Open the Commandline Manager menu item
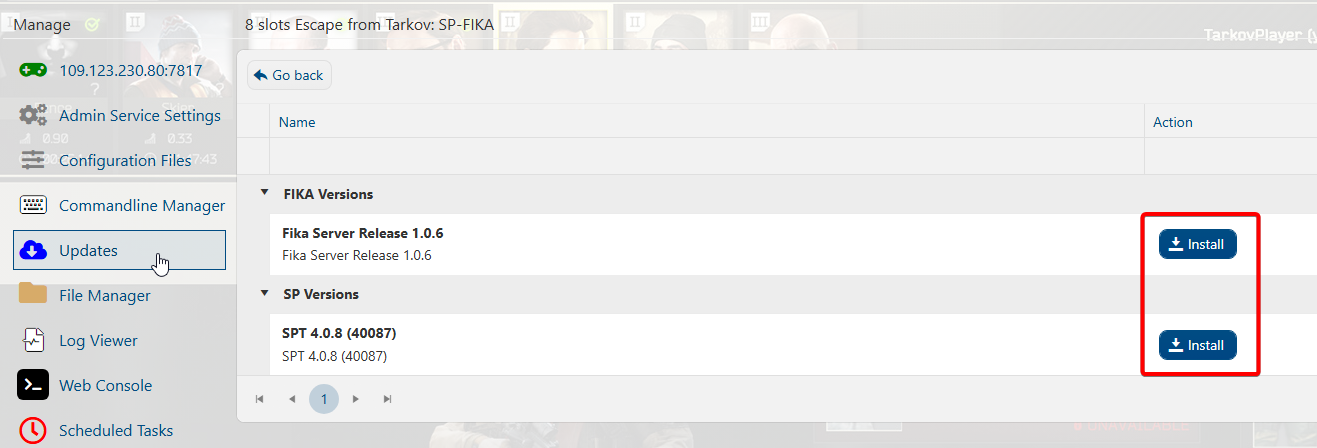This screenshot has width=1317, height=448. point(141,206)
